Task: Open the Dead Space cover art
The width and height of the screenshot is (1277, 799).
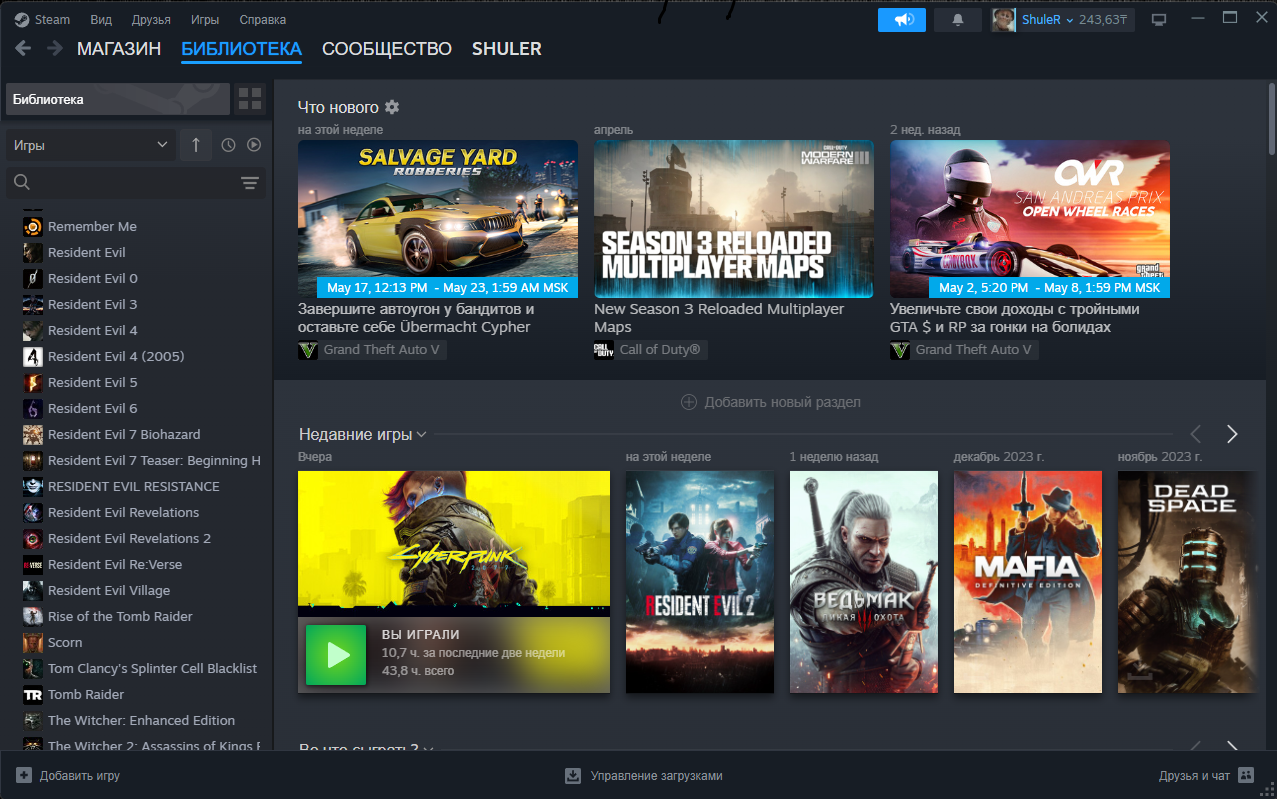Action: [1188, 582]
